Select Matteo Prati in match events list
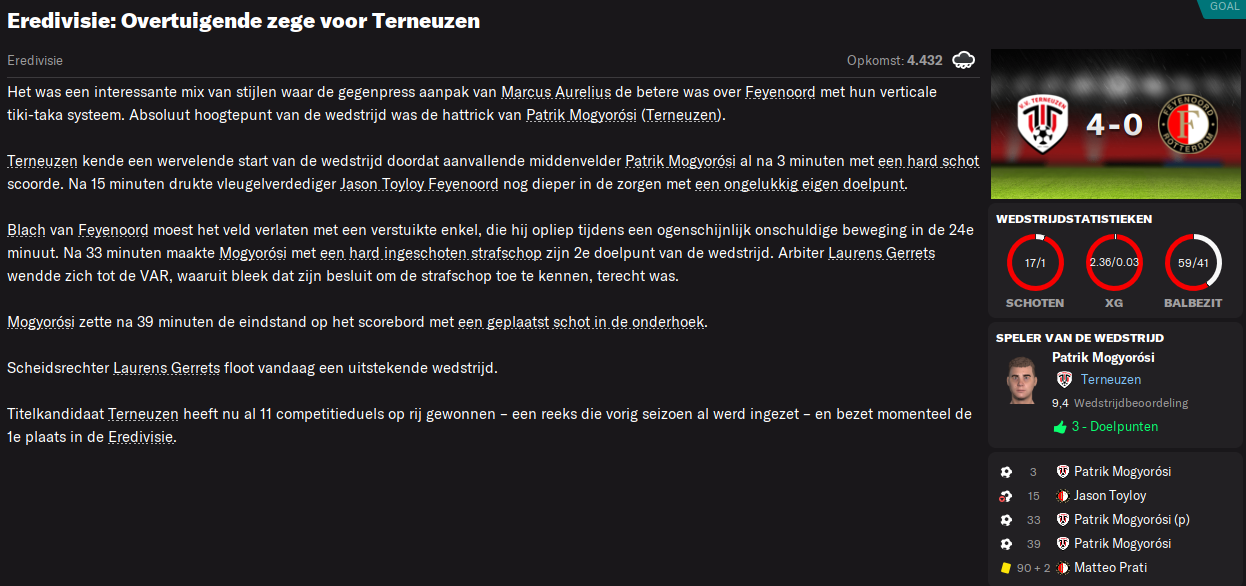Screen dimensions: 1246x586 pos(1111,568)
